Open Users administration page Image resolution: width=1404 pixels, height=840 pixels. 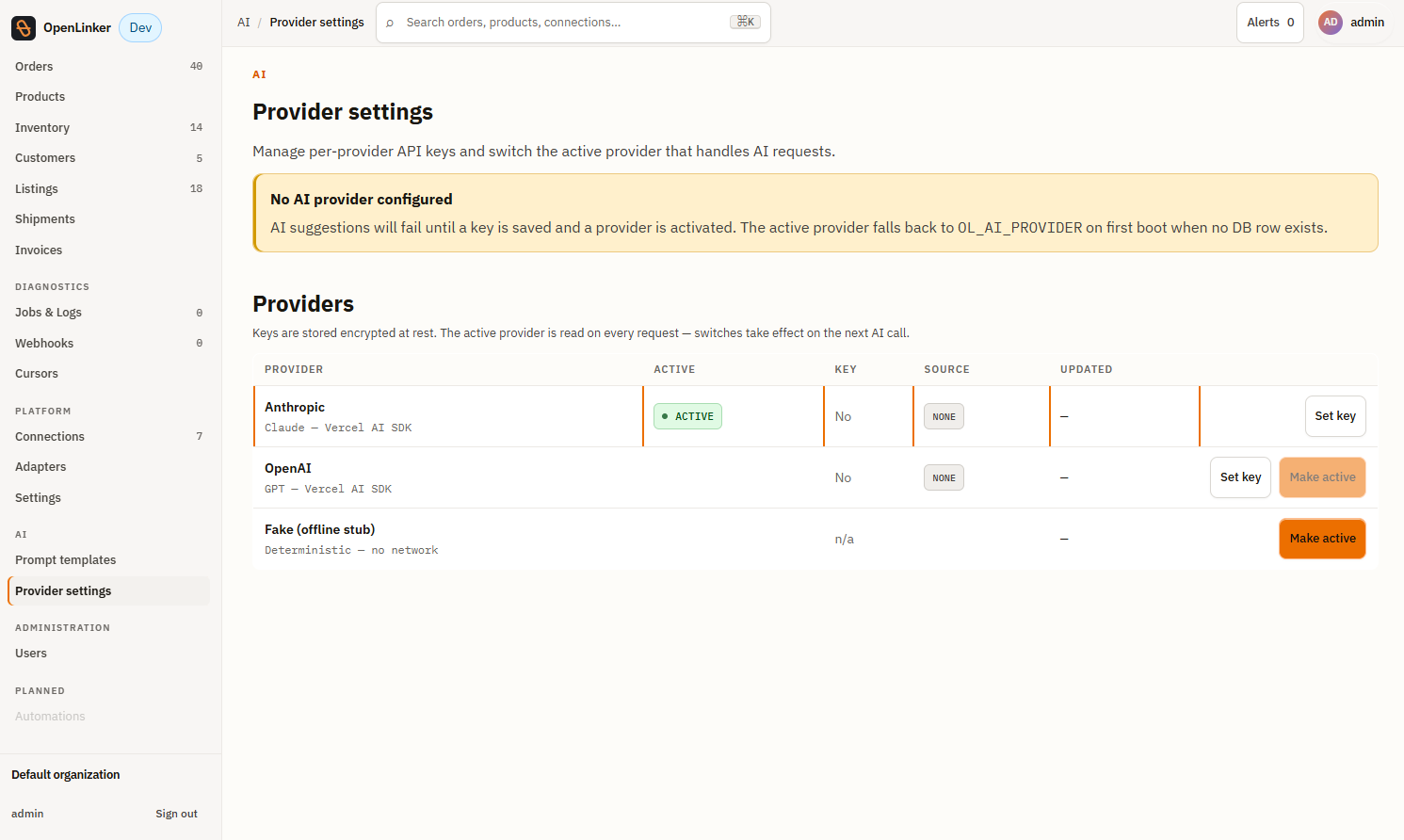(x=109, y=654)
